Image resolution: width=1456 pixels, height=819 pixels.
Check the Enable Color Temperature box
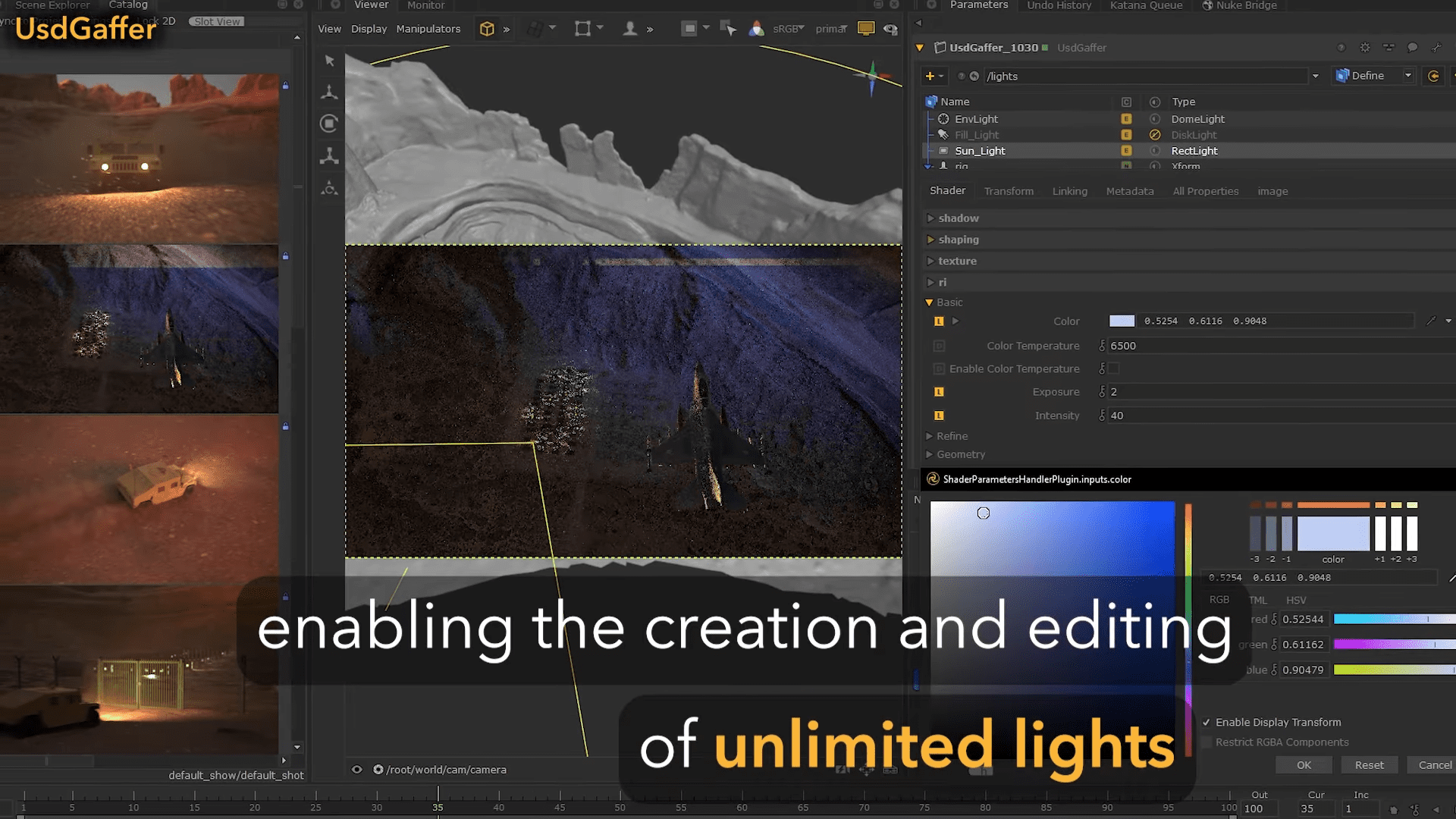pyautogui.click(x=1113, y=369)
